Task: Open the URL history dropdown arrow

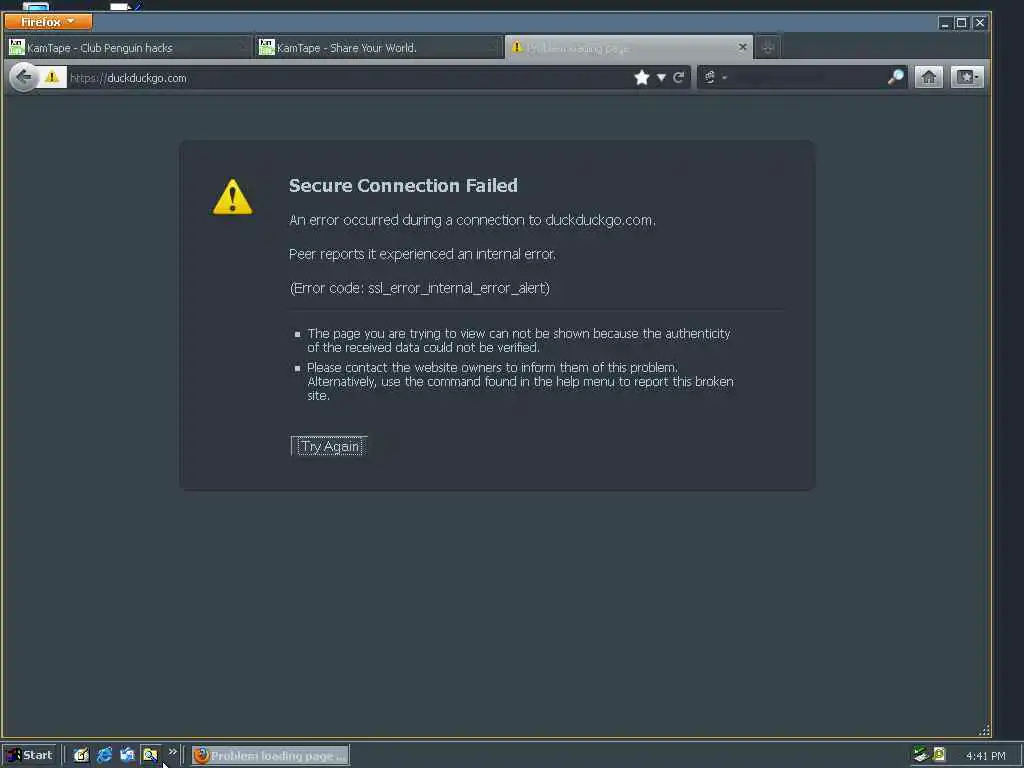Action: click(662, 78)
